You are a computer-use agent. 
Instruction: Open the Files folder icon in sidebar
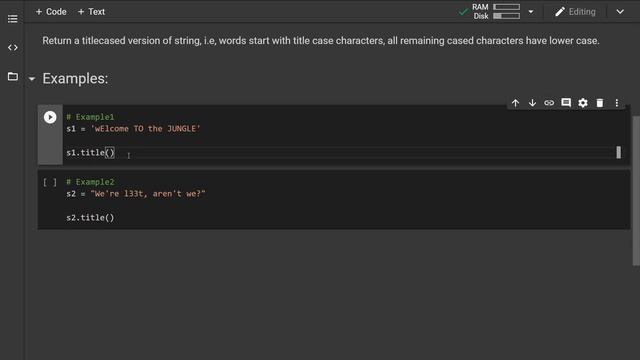tap(13, 76)
